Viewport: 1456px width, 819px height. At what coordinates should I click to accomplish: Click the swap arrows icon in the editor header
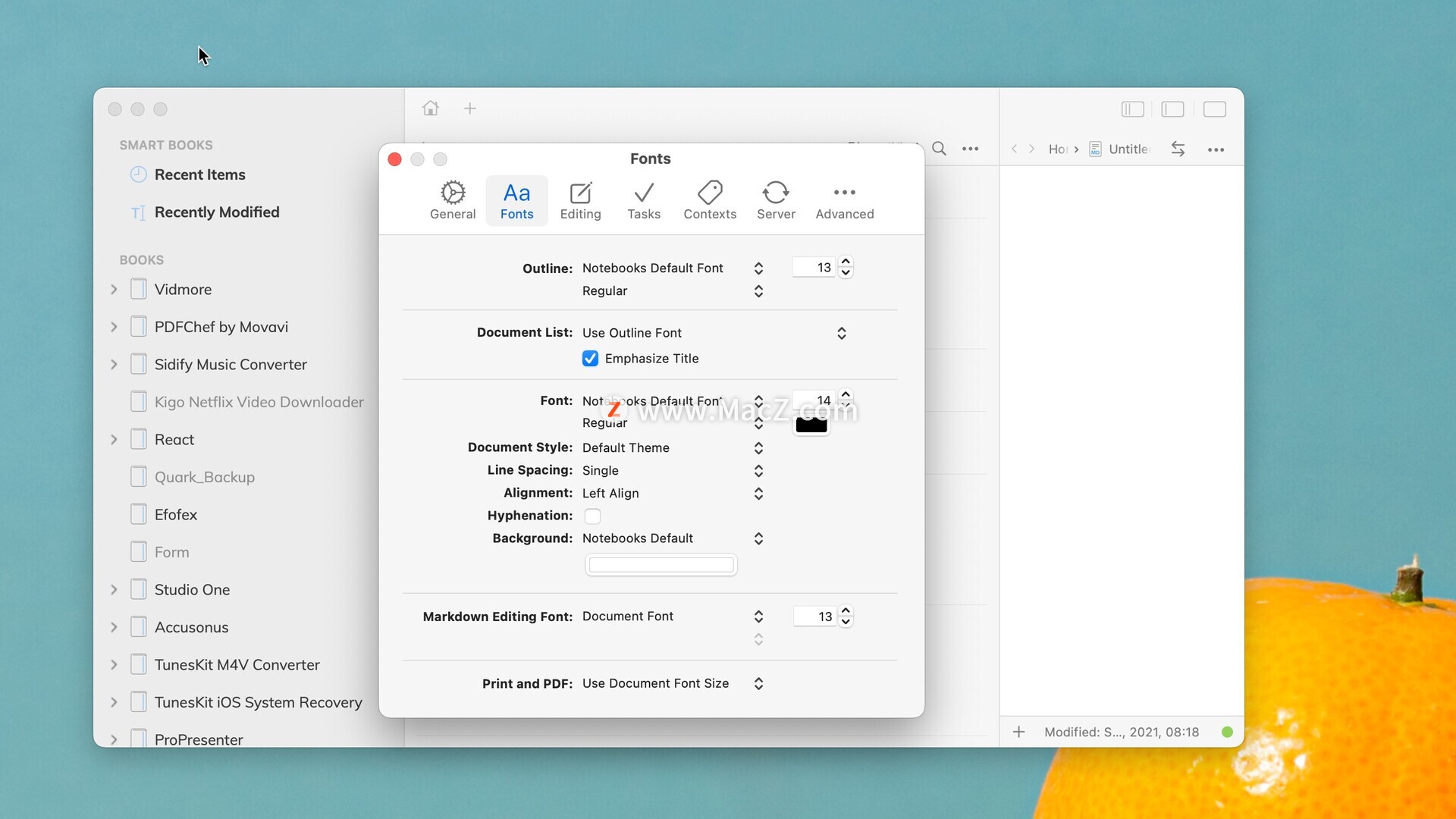coord(1178,149)
